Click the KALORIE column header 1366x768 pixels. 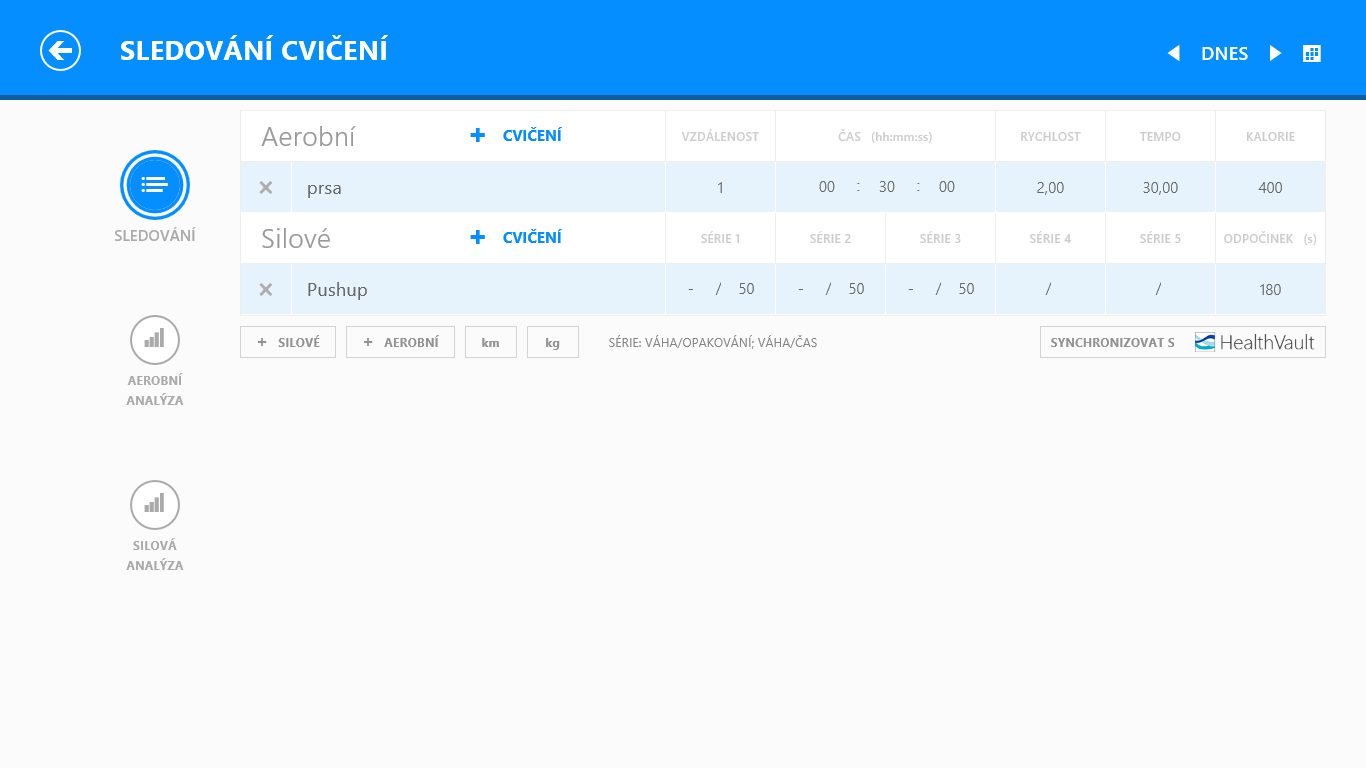(1270, 136)
